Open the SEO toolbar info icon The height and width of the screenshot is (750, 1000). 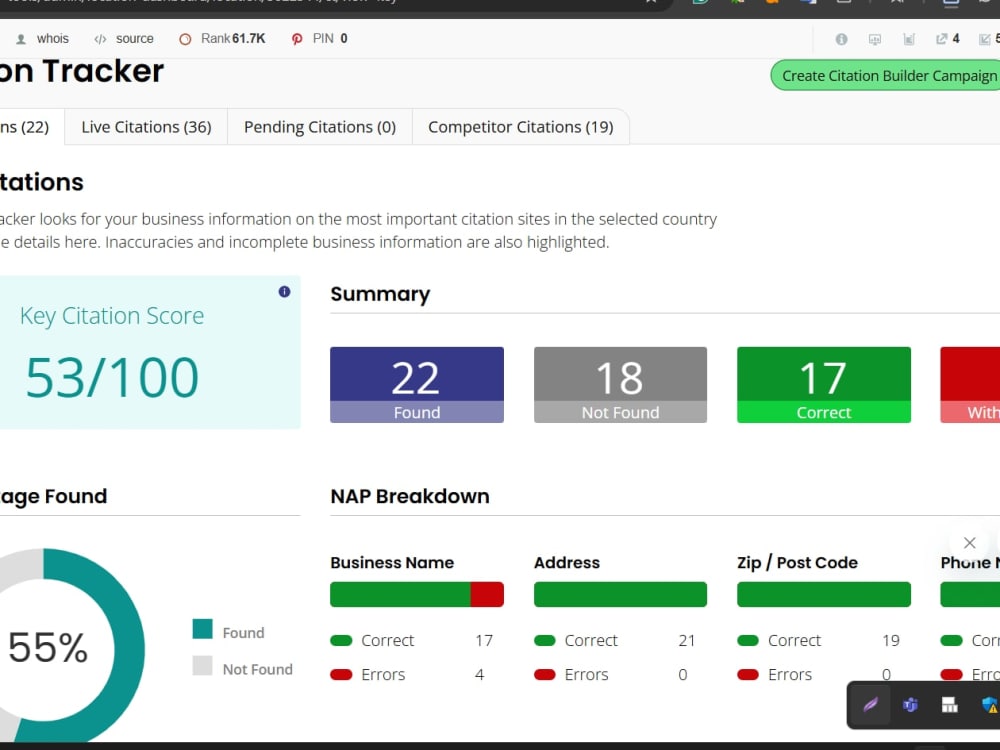pos(841,39)
